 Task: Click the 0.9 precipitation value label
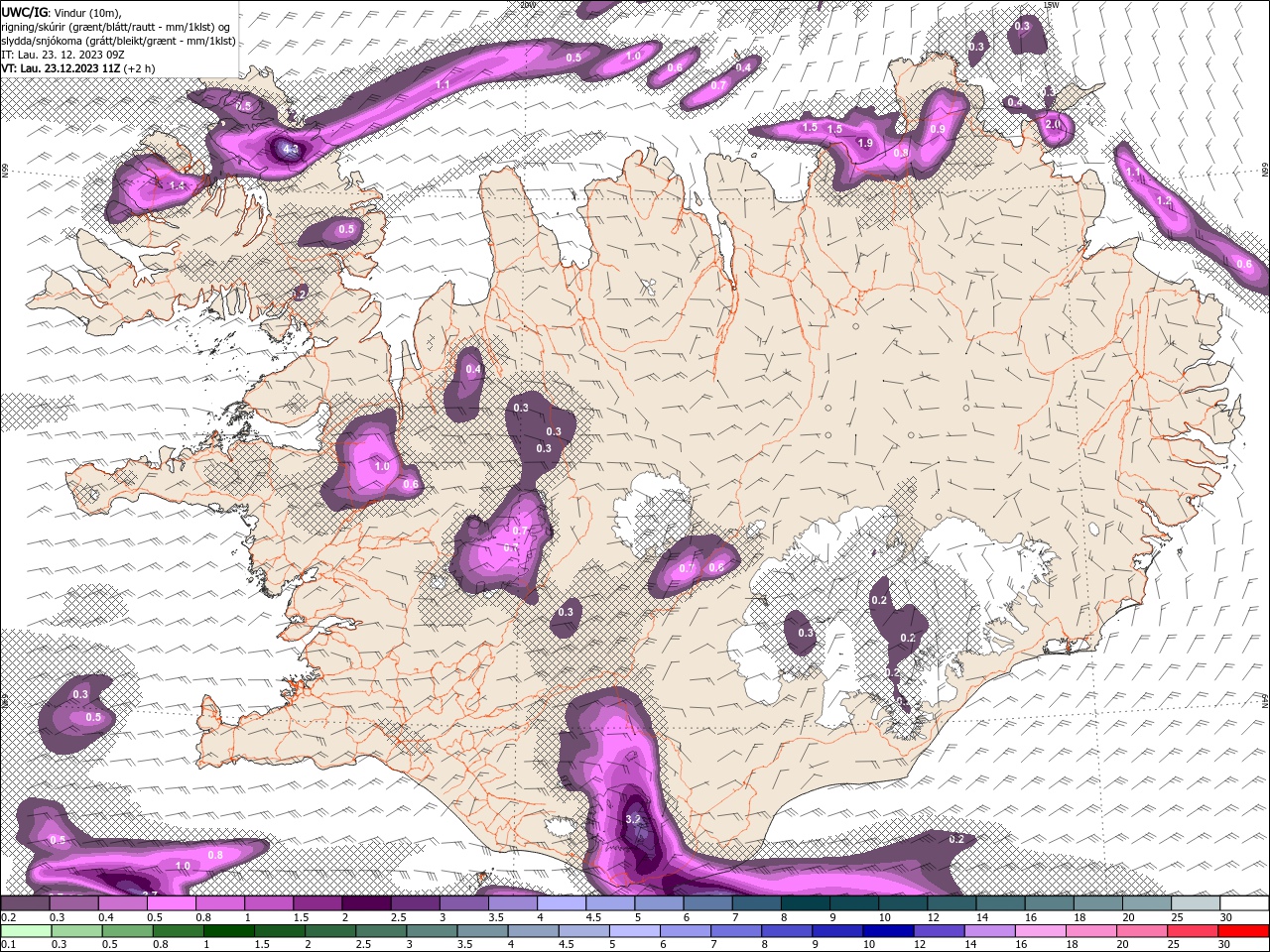(938, 129)
